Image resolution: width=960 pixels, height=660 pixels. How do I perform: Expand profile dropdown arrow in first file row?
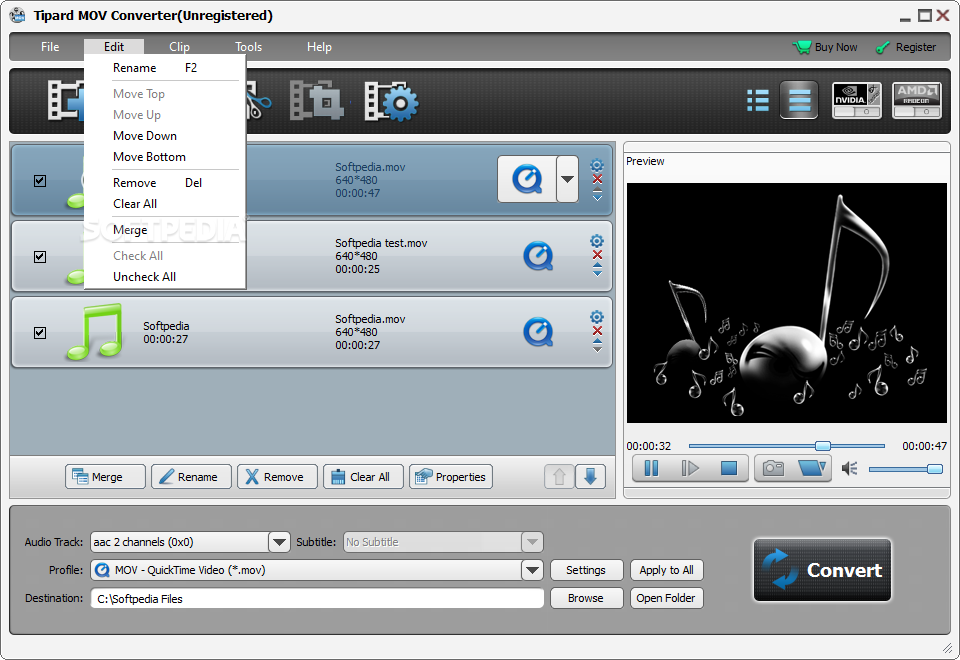click(568, 179)
